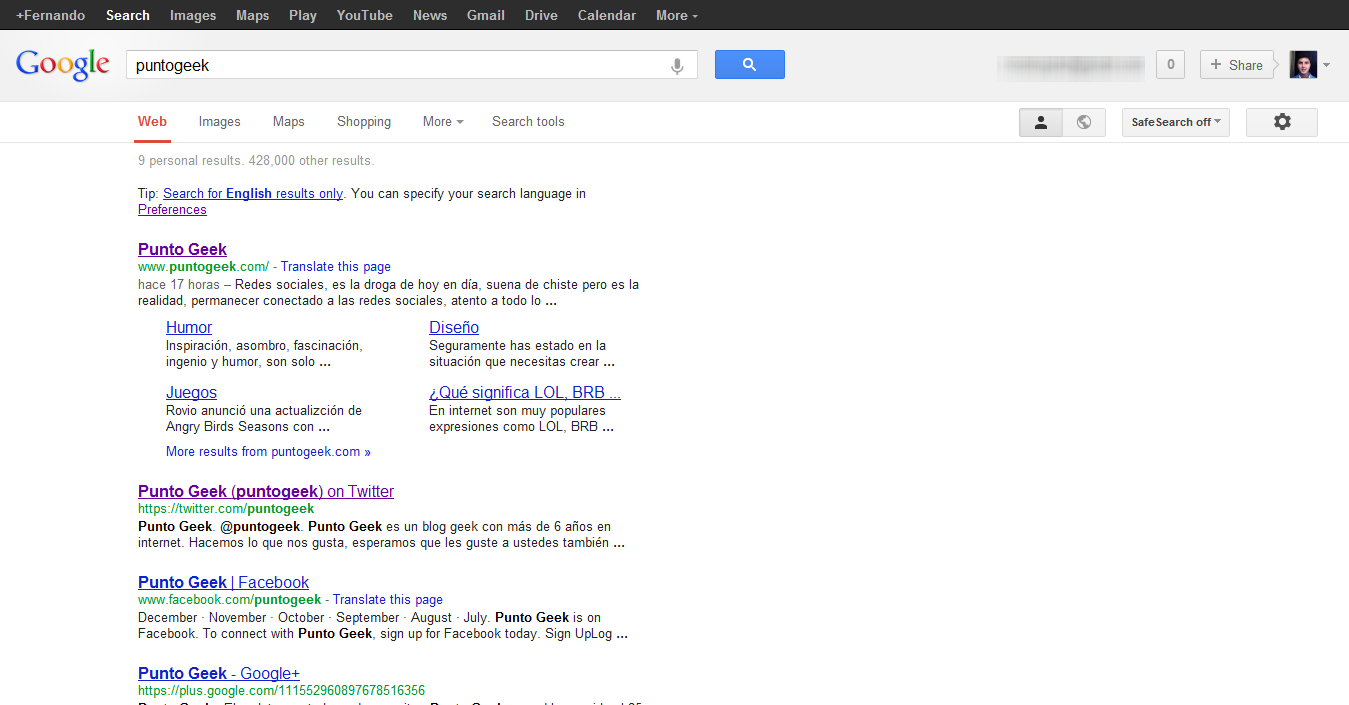
Task: Open the Shopping results tab
Action: (364, 122)
